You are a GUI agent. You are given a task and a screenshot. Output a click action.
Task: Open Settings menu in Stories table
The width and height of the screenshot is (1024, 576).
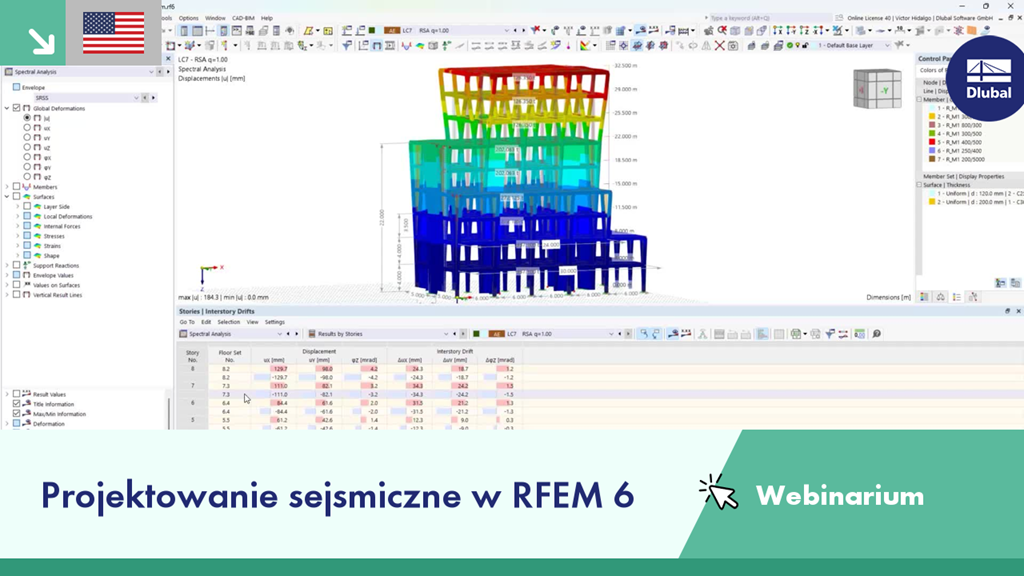click(x=274, y=322)
